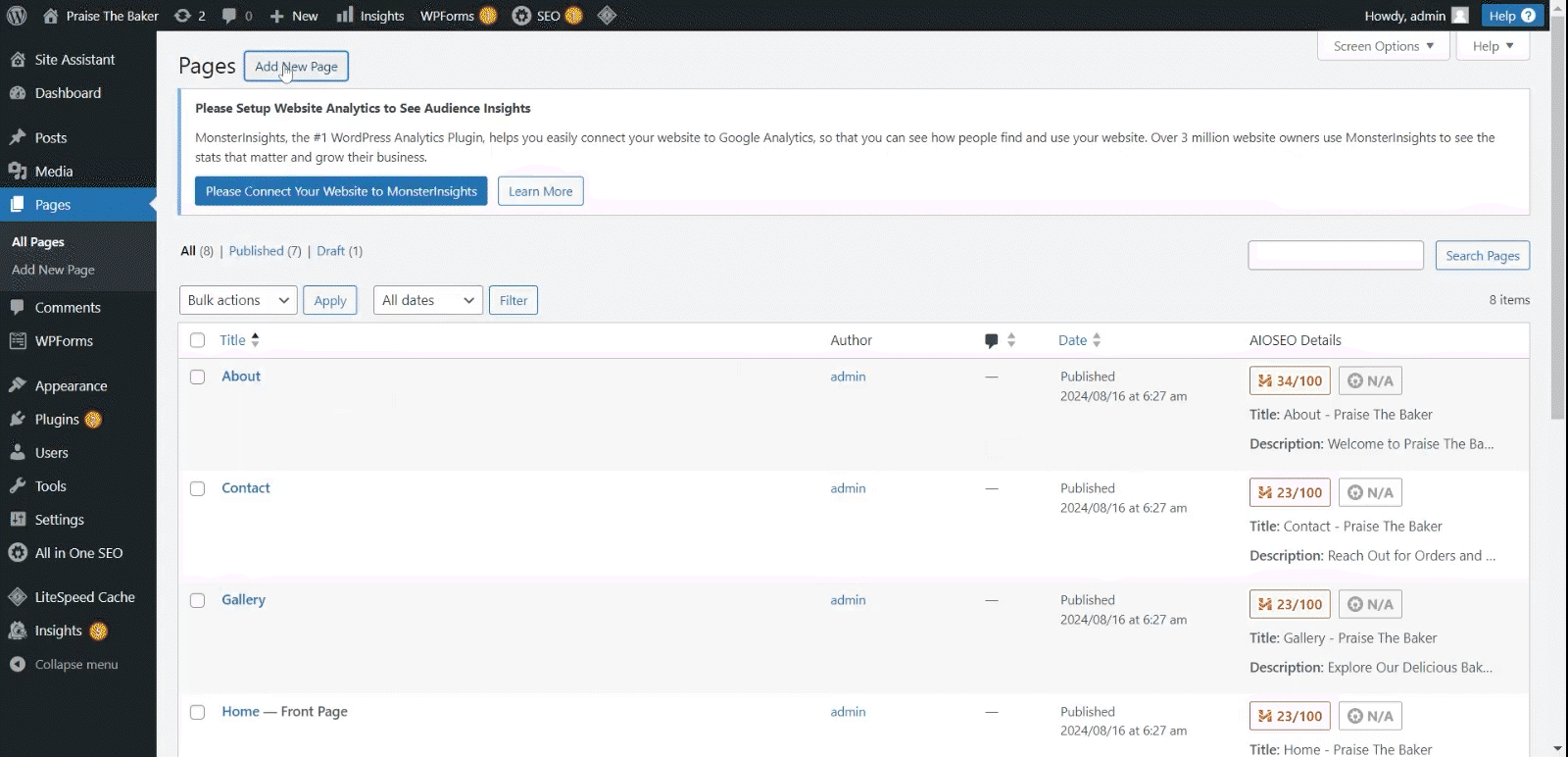Click the Plugins plug icon
This screenshot has height=757, width=1568.
point(18,420)
